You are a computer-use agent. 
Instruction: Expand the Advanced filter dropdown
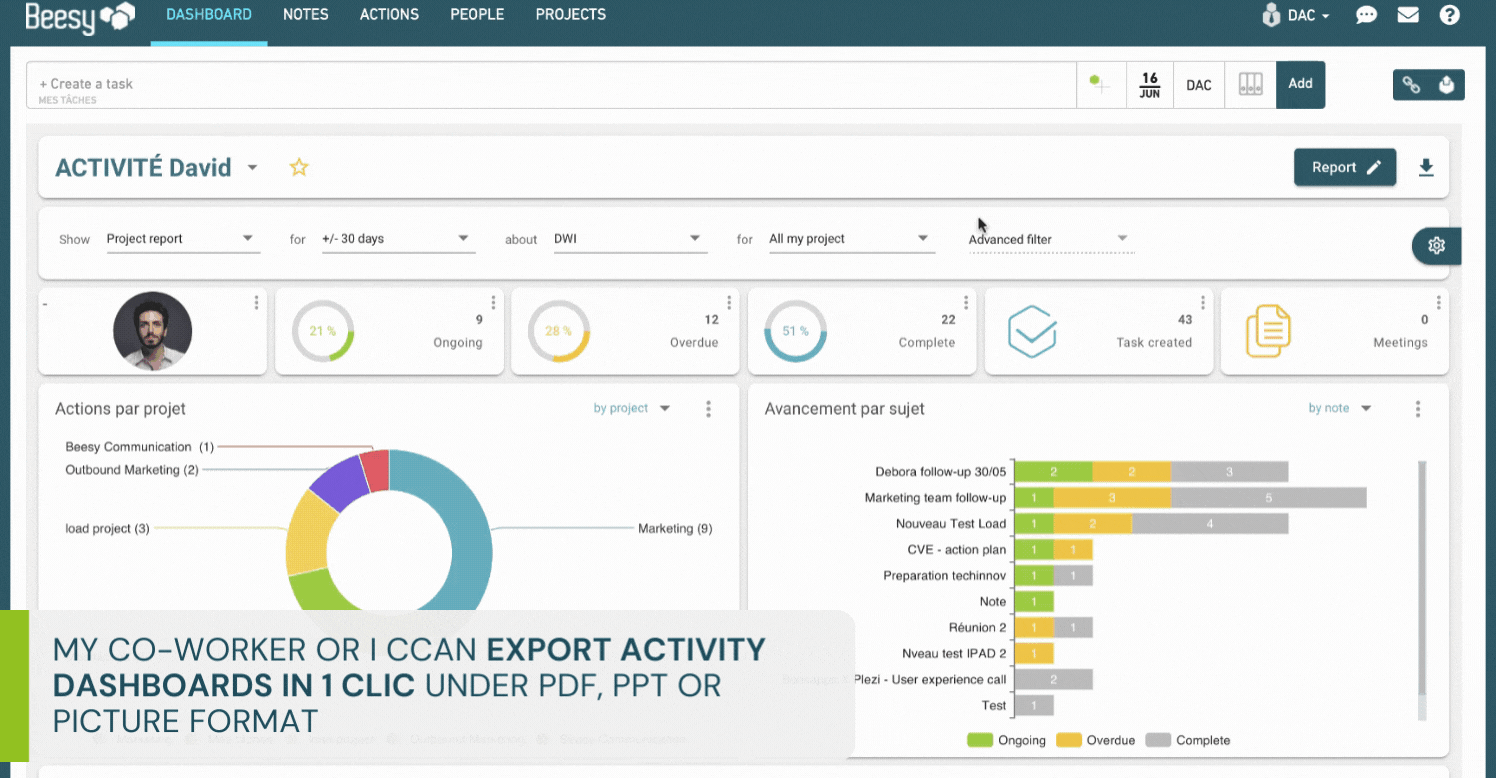tap(1050, 239)
